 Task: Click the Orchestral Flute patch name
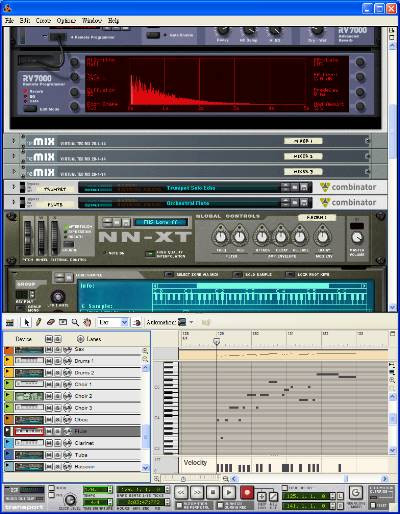(x=188, y=203)
